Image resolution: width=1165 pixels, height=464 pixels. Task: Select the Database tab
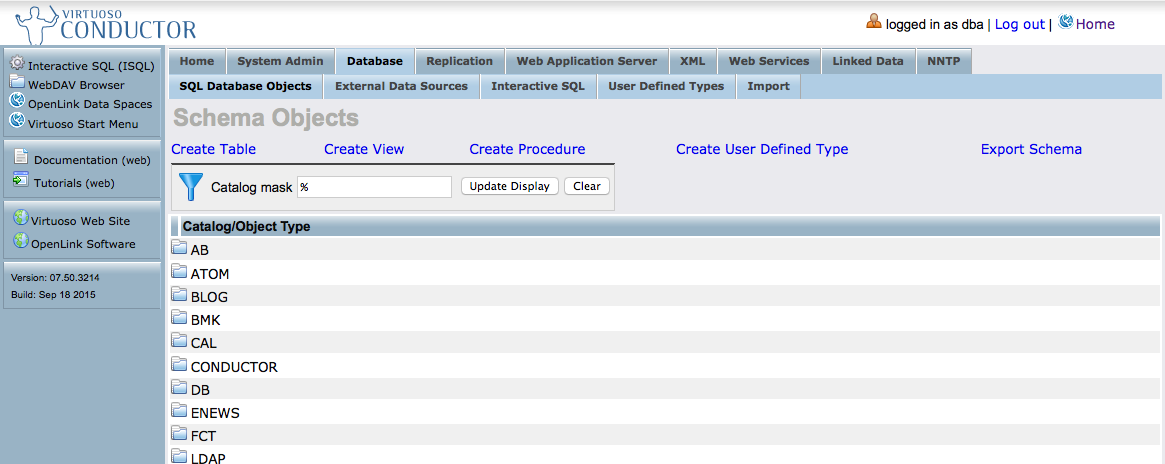point(375,61)
